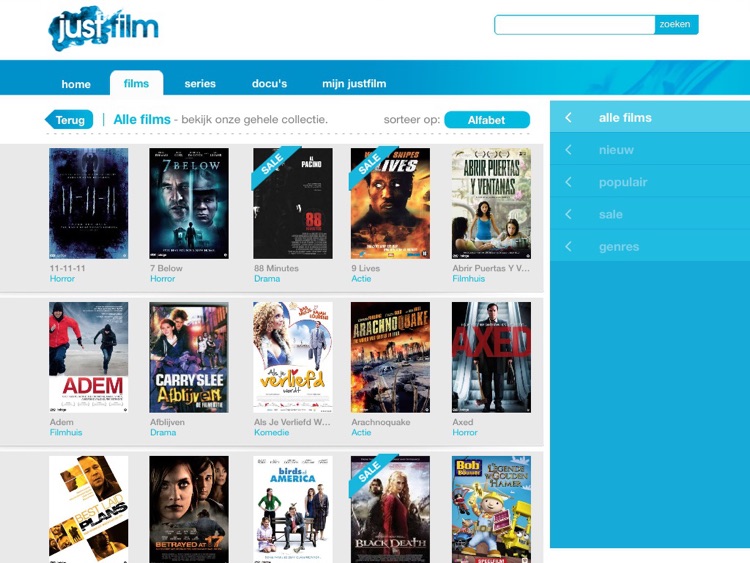Click the search input field
The image size is (750, 563).
[x=574, y=25]
